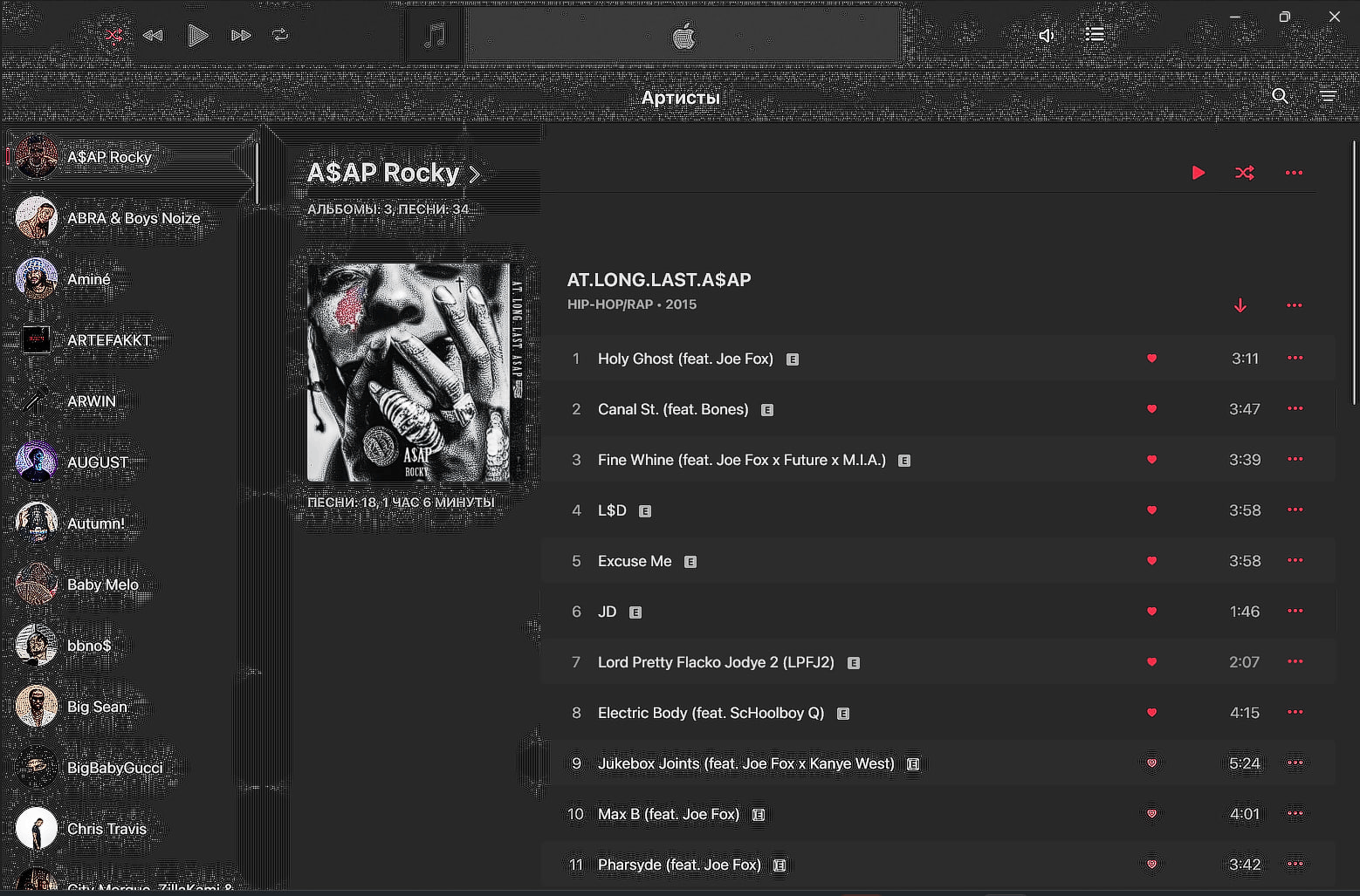Unlove Canal St. heart icon
This screenshot has width=1360, height=896.
(x=1151, y=409)
